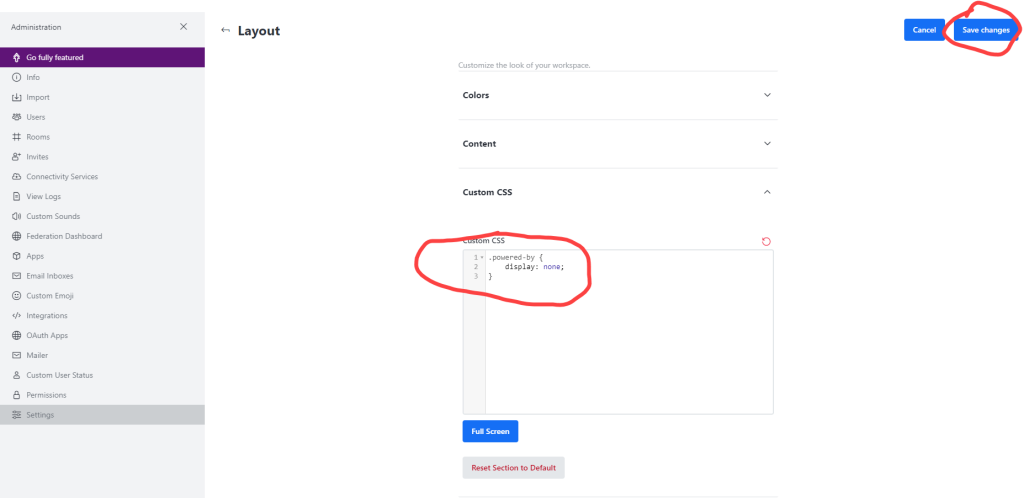Click the Cancel button
This screenshot has height=498, width=1024.
pos(924,30)
